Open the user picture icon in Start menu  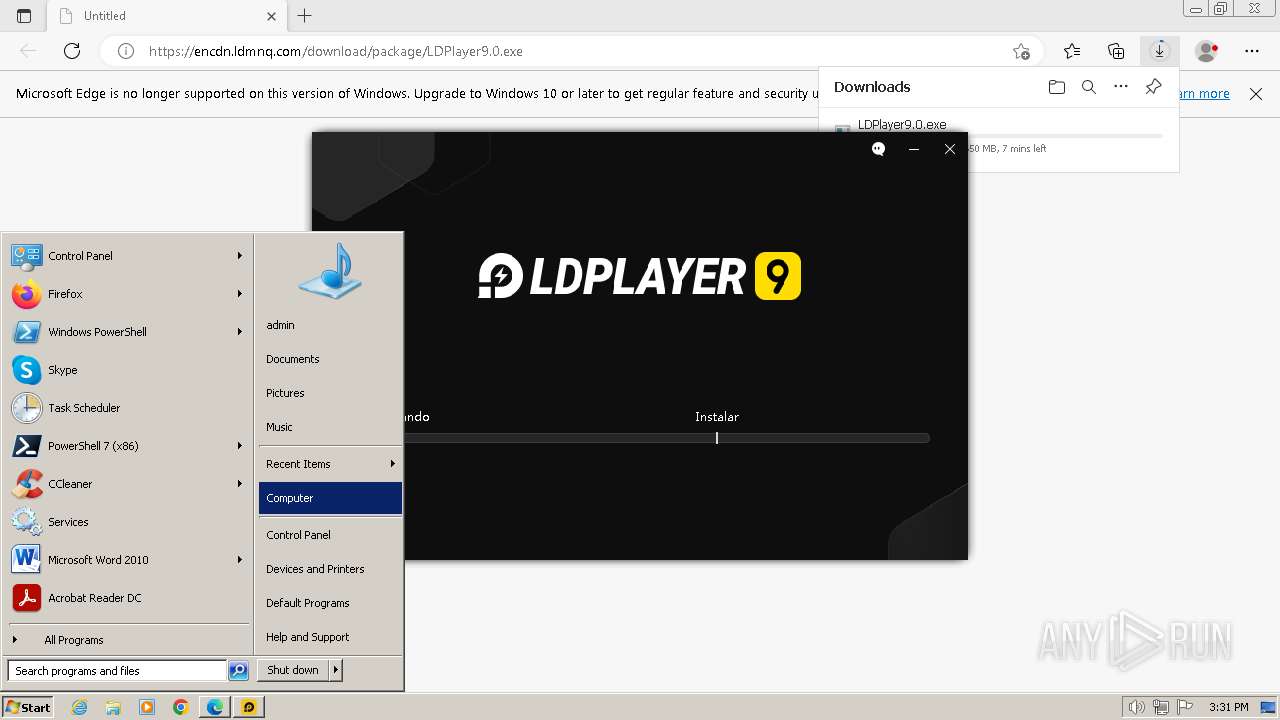click(330, 271)
